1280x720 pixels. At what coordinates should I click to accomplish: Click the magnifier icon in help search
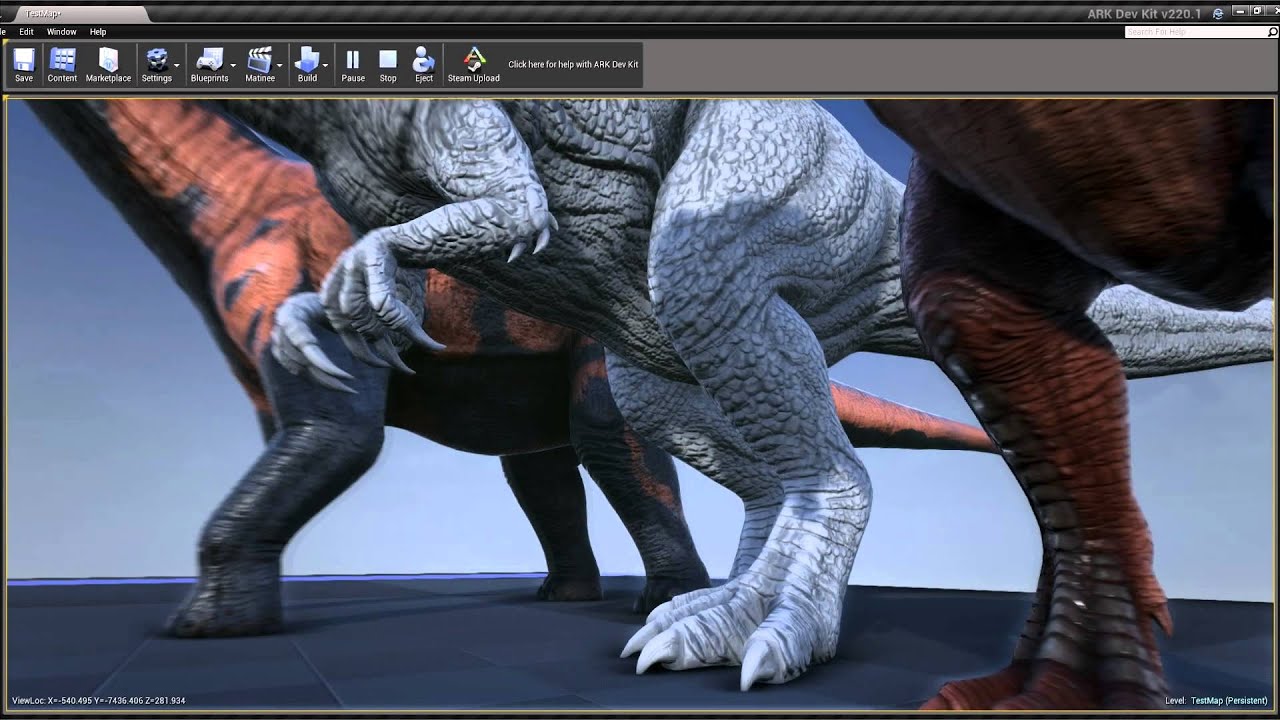(1273, 32)
